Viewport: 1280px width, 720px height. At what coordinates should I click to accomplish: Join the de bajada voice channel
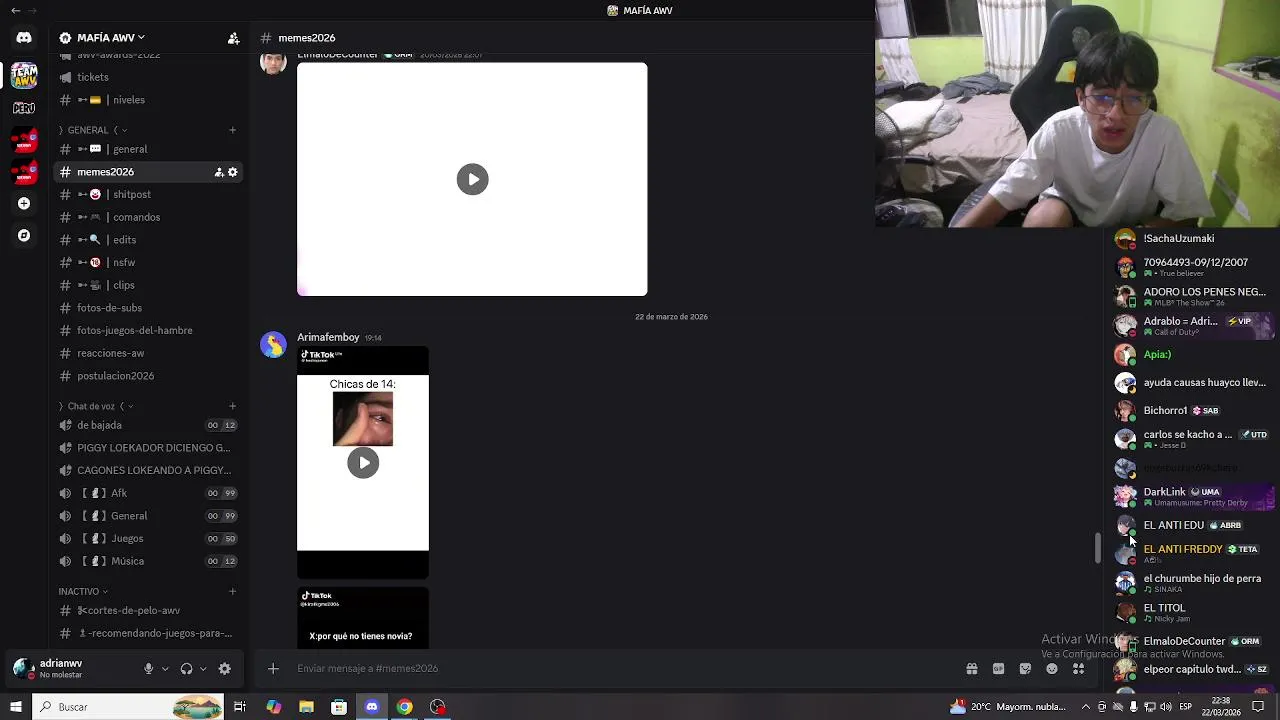(148, 425)
